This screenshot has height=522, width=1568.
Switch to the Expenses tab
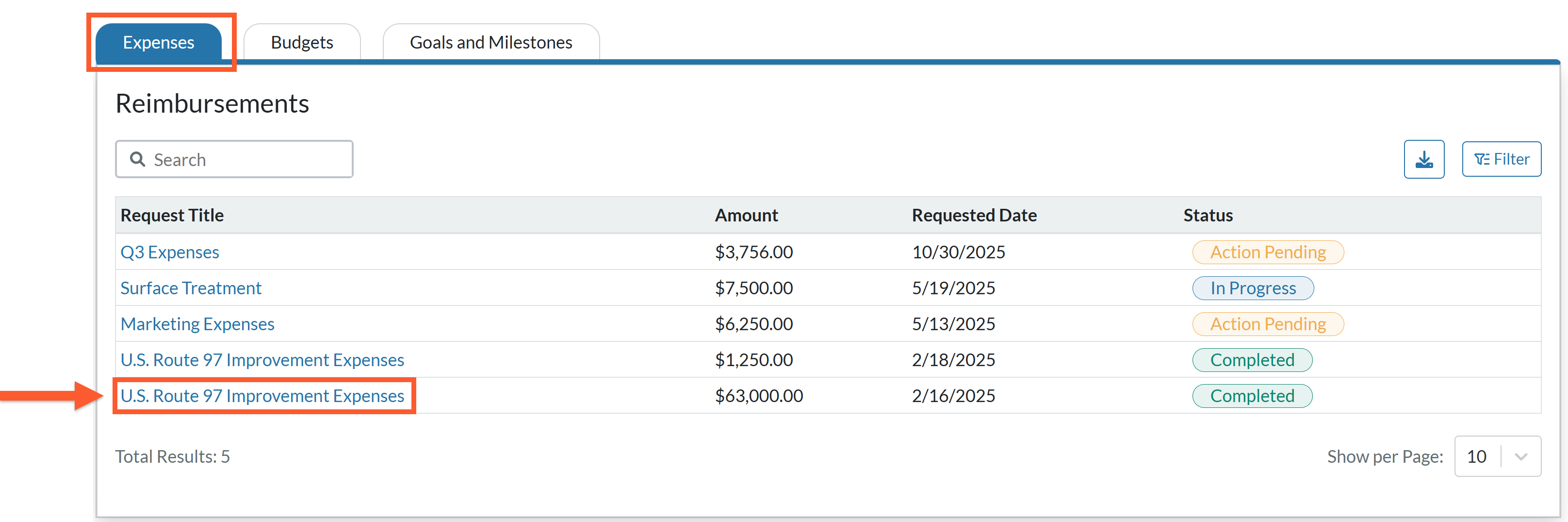158,42
